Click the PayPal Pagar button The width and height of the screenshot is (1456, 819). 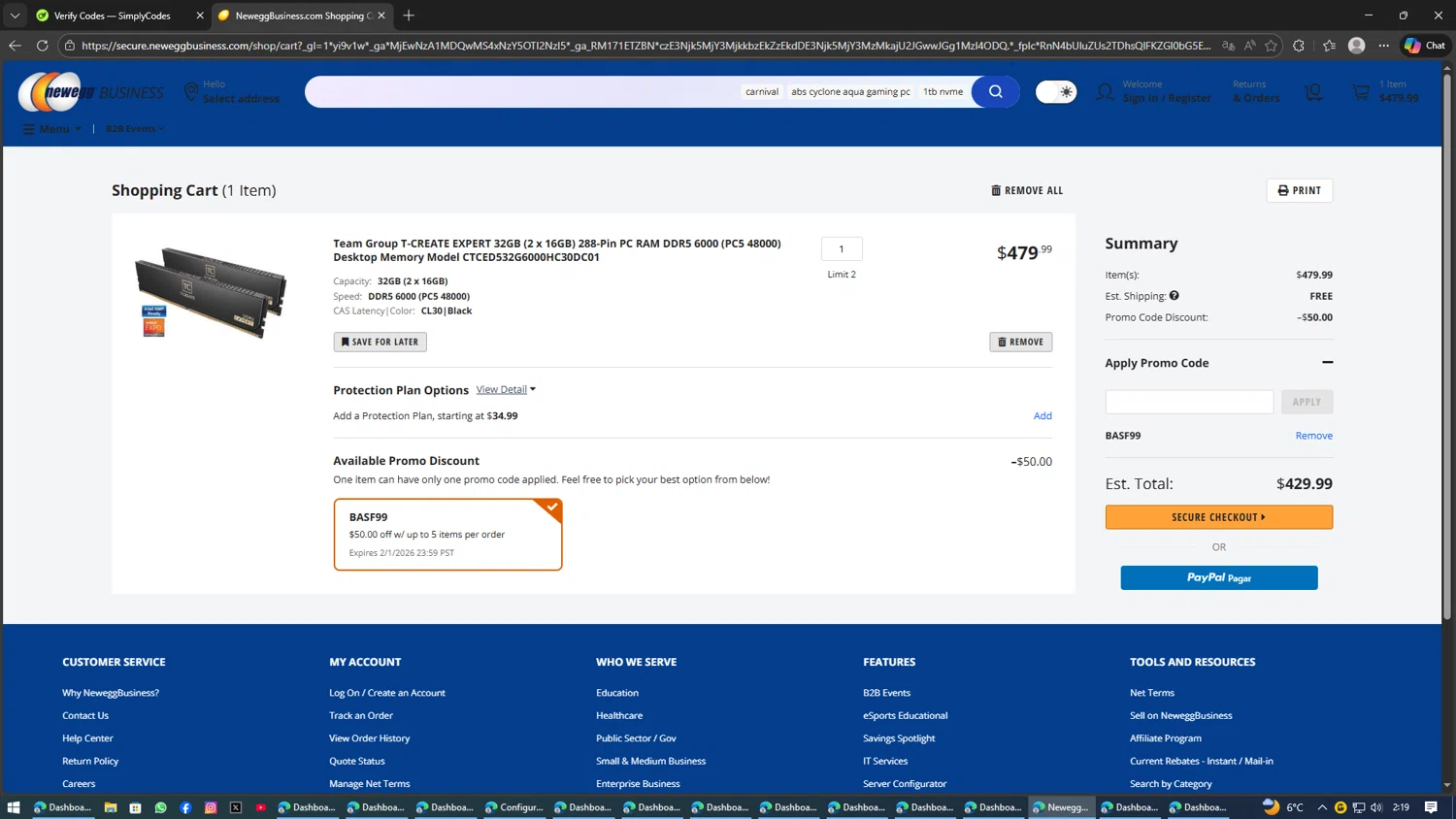tap(1218, 577)
